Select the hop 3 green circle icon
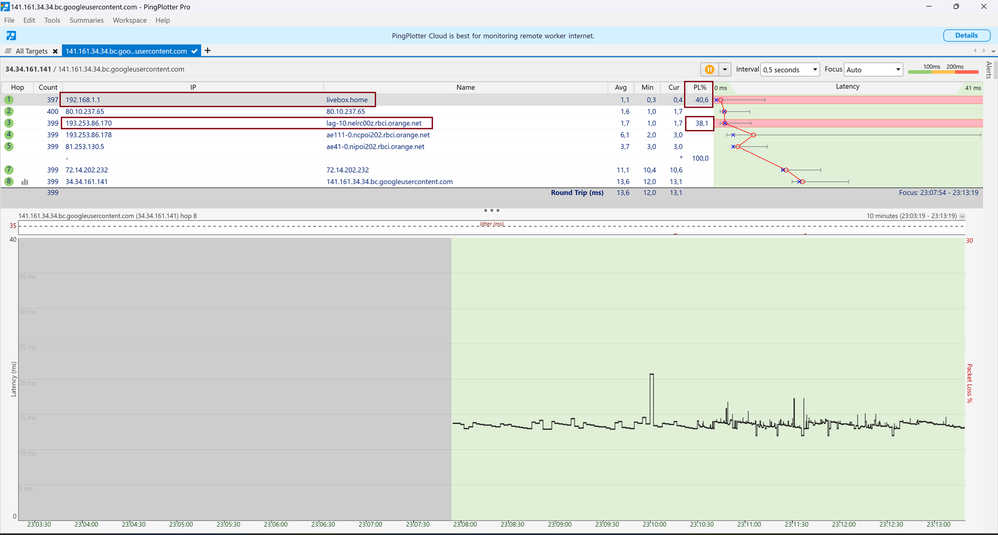 (x=9, y=123)
